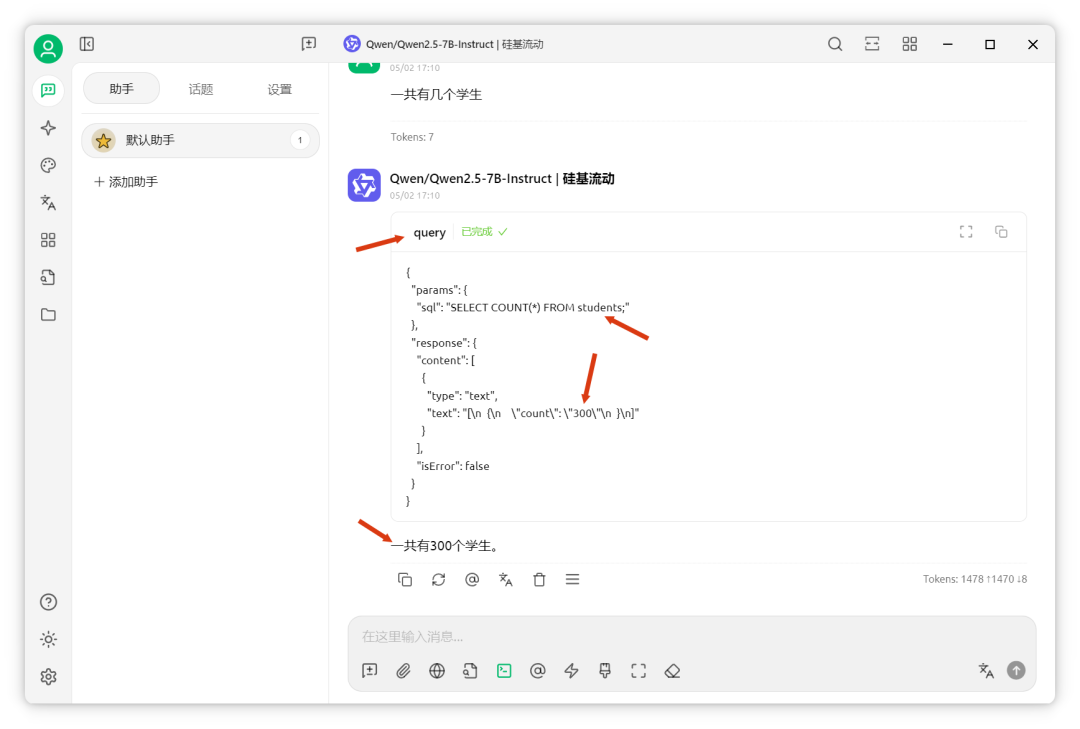This screenshot has width=1080, height=729.
Task: Click the clear context brush icon
Action: (x=605, y=670)
